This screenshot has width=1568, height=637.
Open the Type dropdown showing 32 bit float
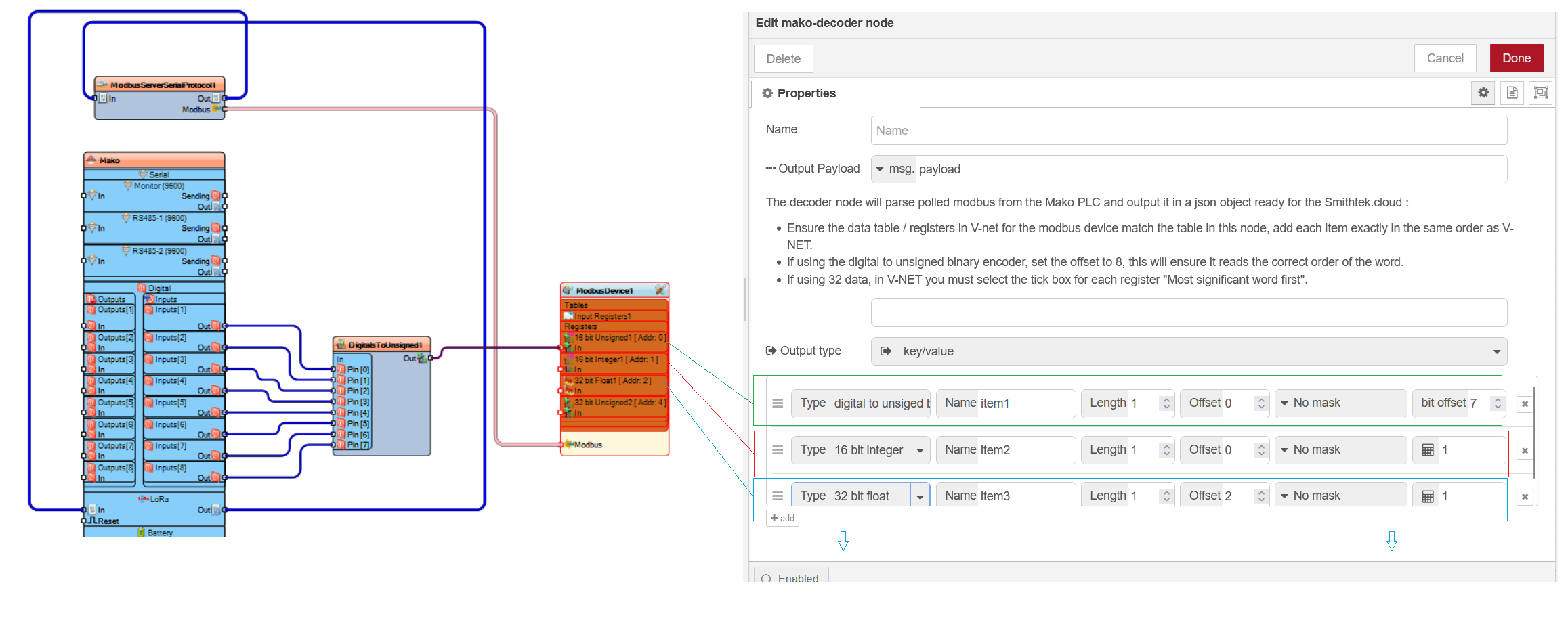tap(861, 496)
